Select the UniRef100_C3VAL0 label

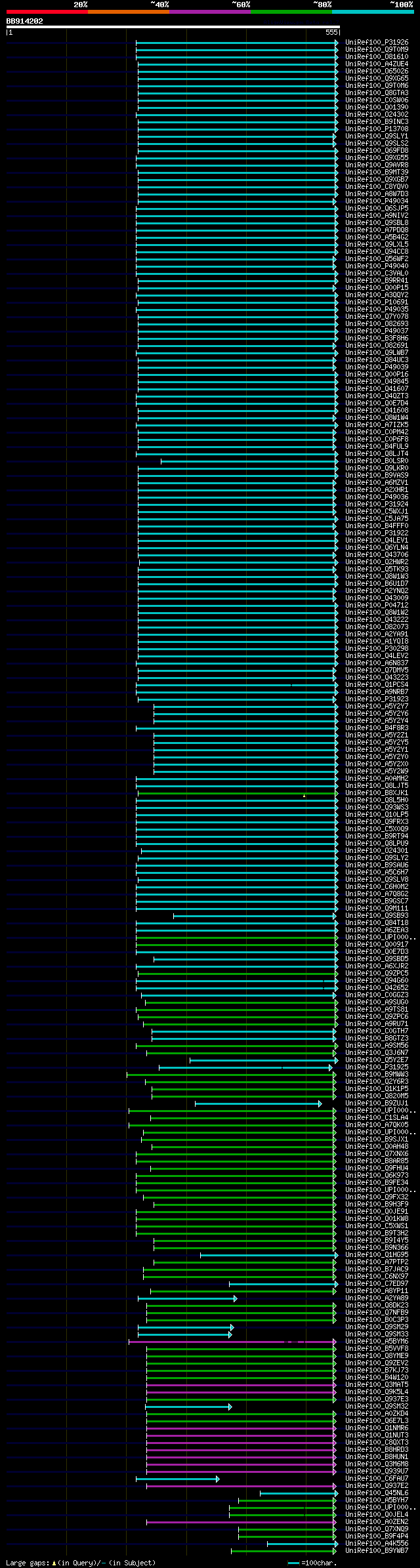click(x=377, y=274)
